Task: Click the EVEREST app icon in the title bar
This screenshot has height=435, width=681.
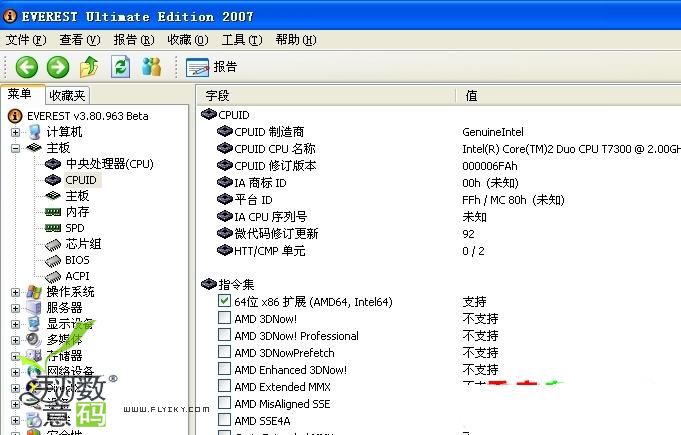Action: (x=10, y=16)
